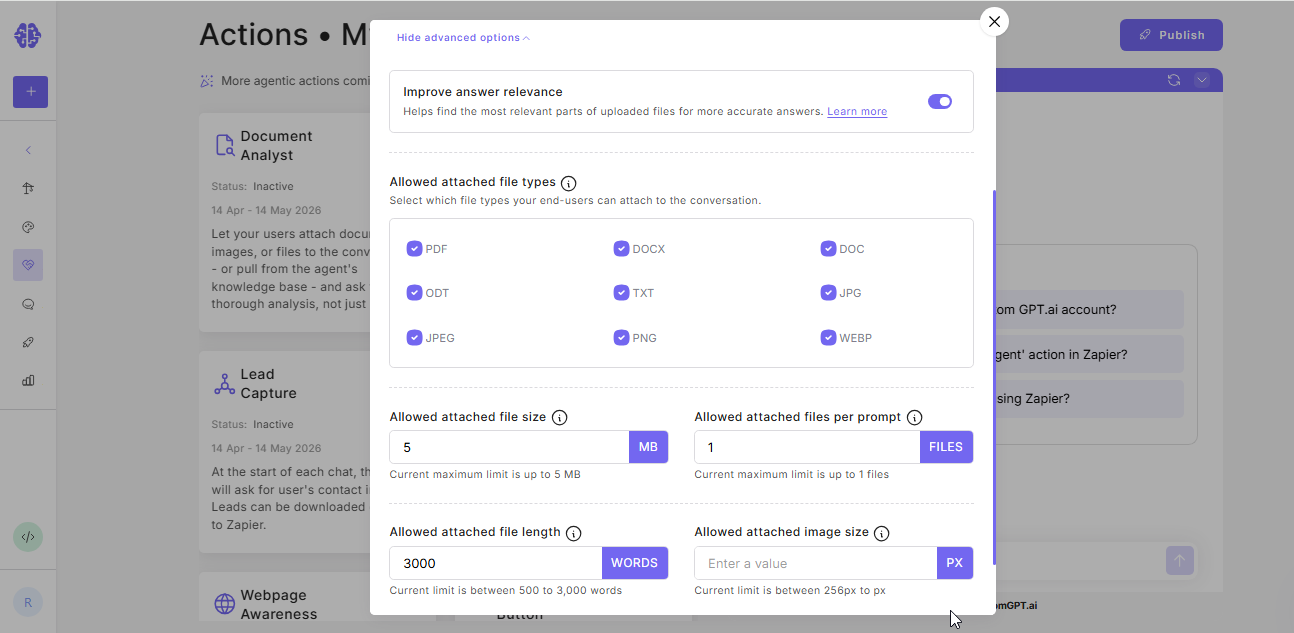Uncheck the TXT file type checkbox
The image size is (1294, 633).
tap(621, 293)
